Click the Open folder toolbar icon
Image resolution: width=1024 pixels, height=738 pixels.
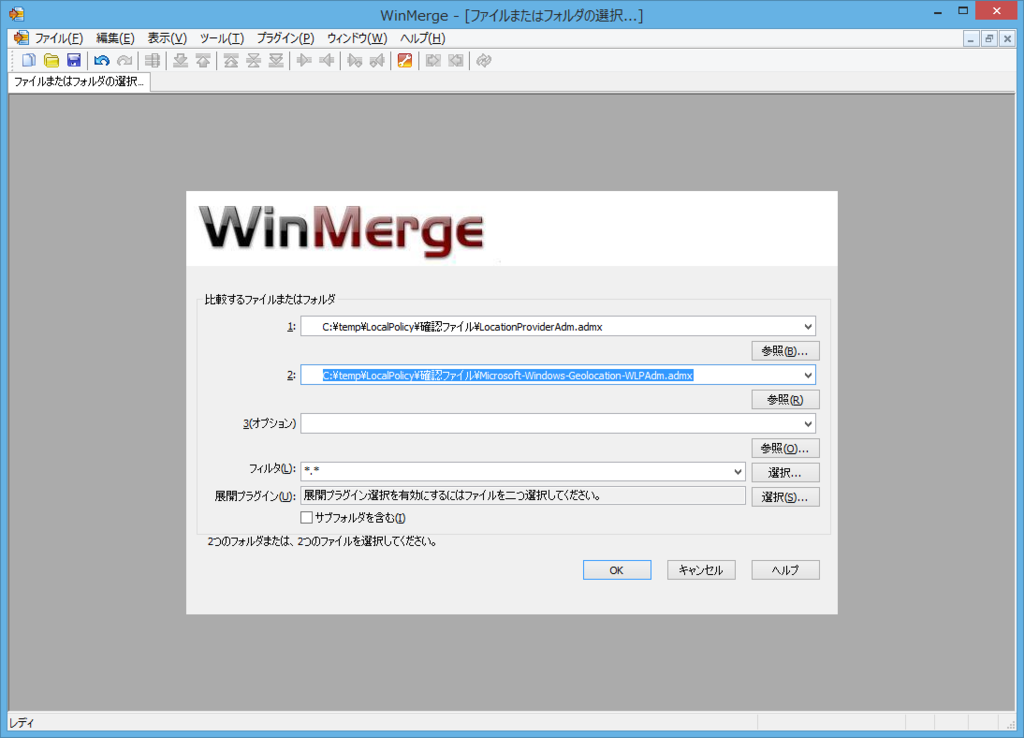51,61
